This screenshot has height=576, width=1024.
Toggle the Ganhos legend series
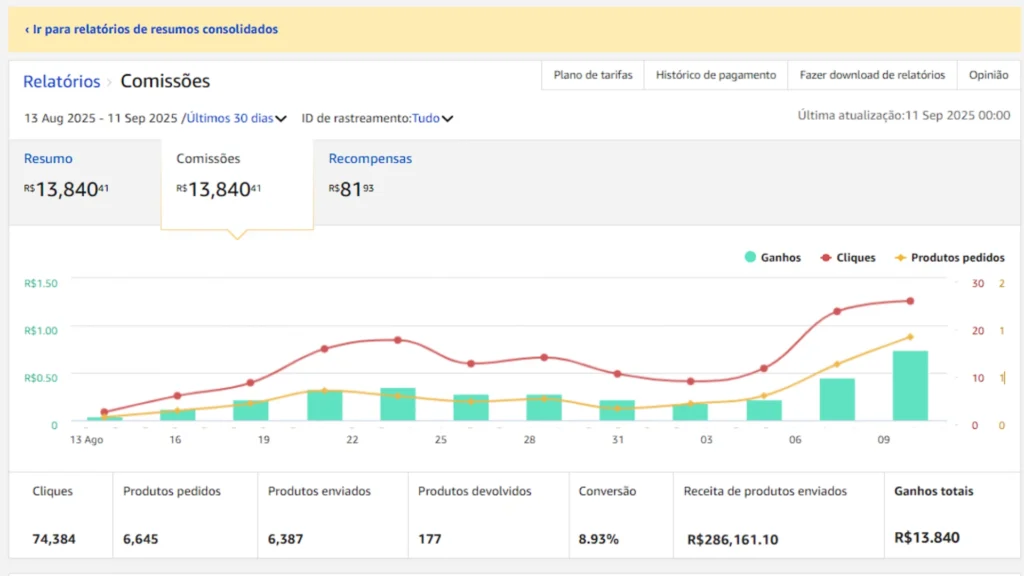773,258
